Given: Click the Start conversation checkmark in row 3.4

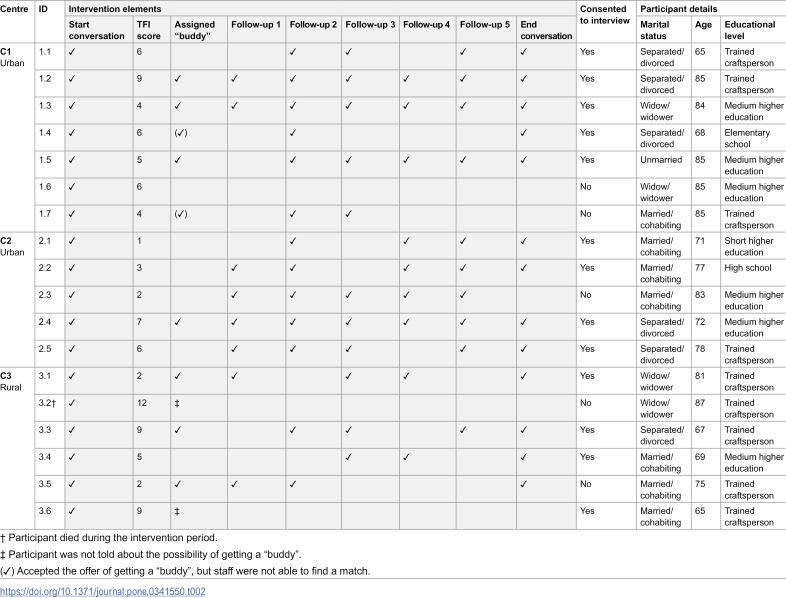Looking at the screenshot, I should 72,457.
